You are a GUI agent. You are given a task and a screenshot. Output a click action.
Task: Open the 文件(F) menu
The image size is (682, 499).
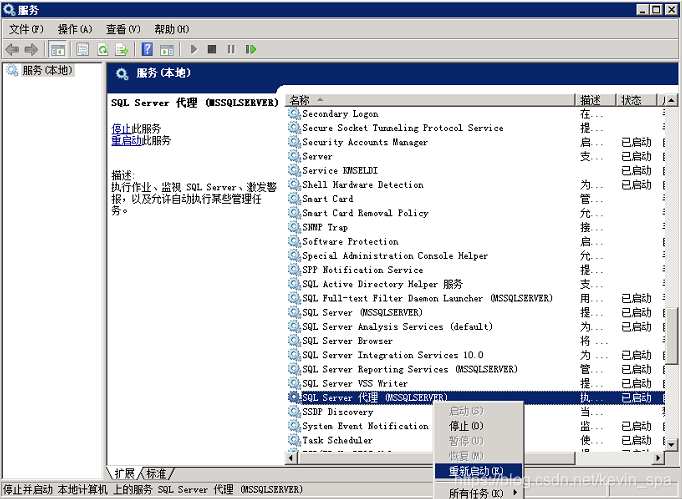pos(26,29)
